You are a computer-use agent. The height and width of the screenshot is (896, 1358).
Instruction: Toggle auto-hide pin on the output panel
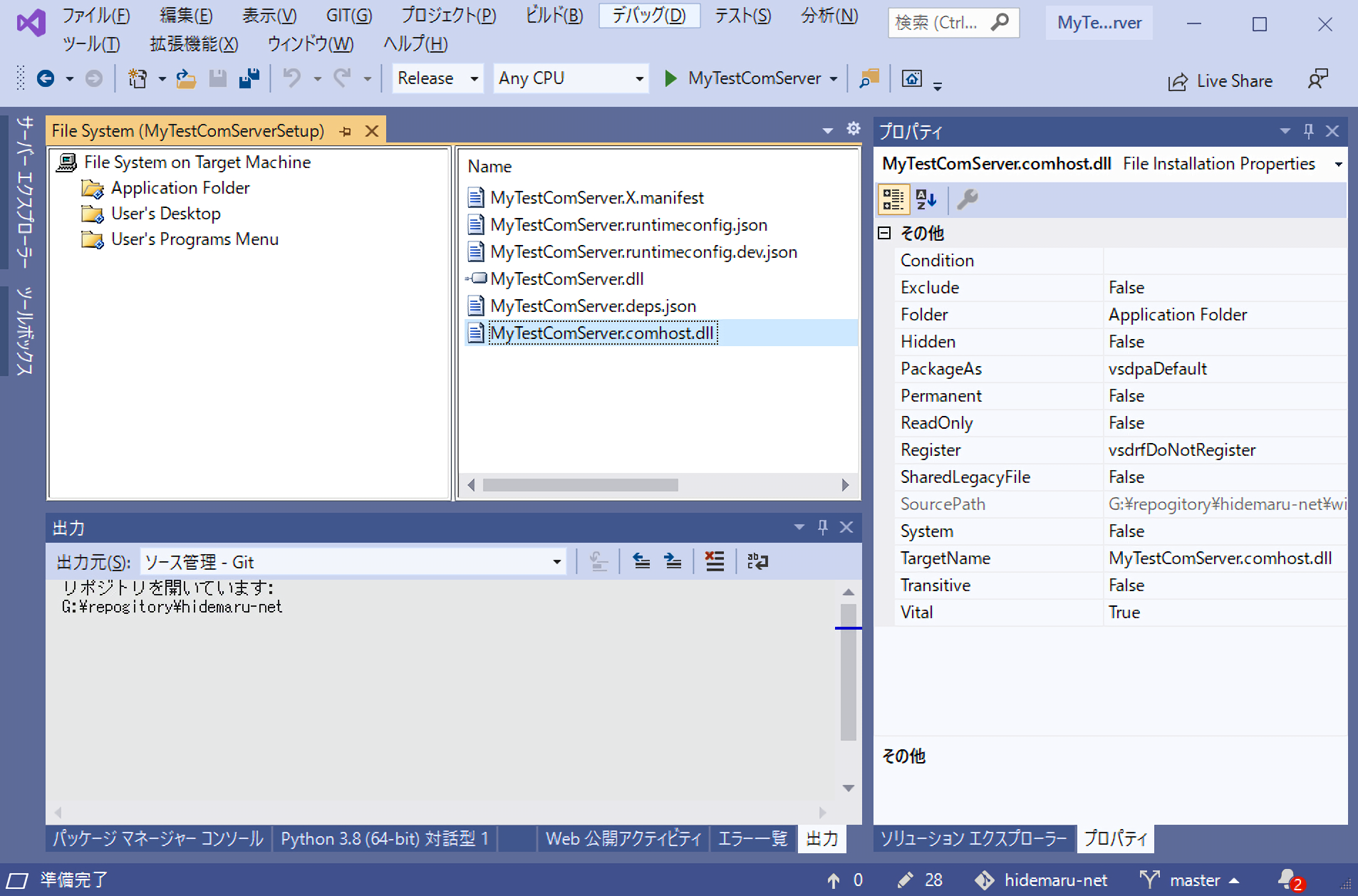pyautogui.click(x=822, y=527)
